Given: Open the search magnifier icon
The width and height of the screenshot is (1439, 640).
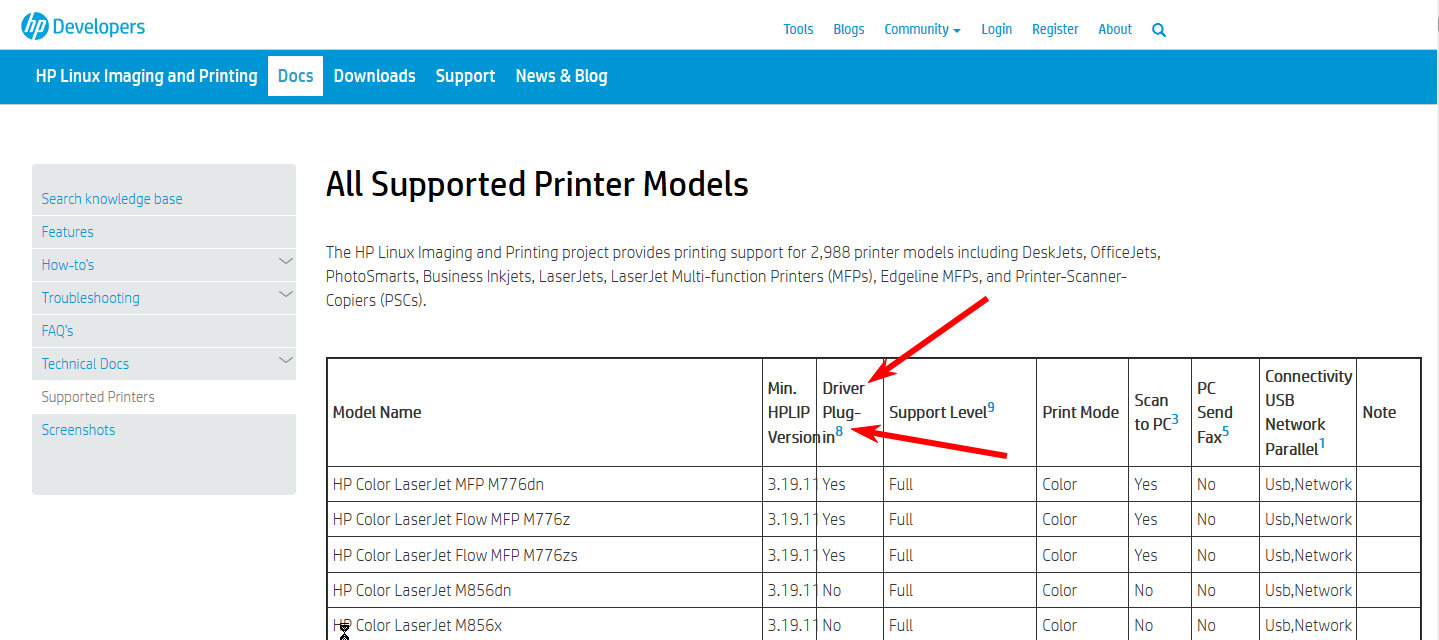Looking at the screenshot, I should pos(1159,30).
